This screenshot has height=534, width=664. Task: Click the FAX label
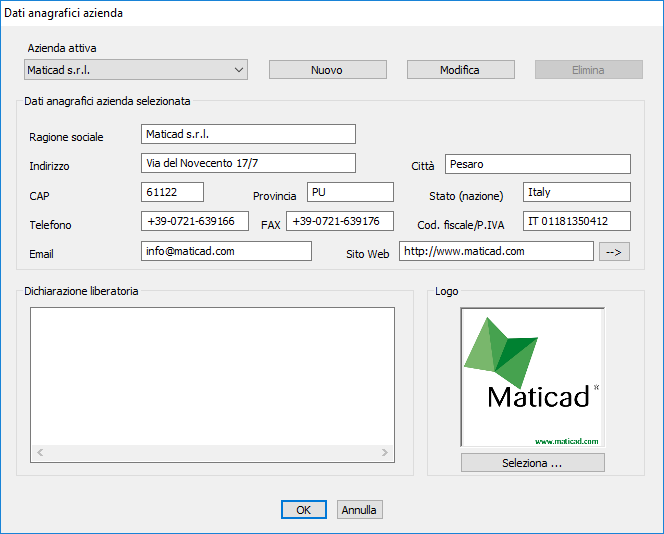271,225
